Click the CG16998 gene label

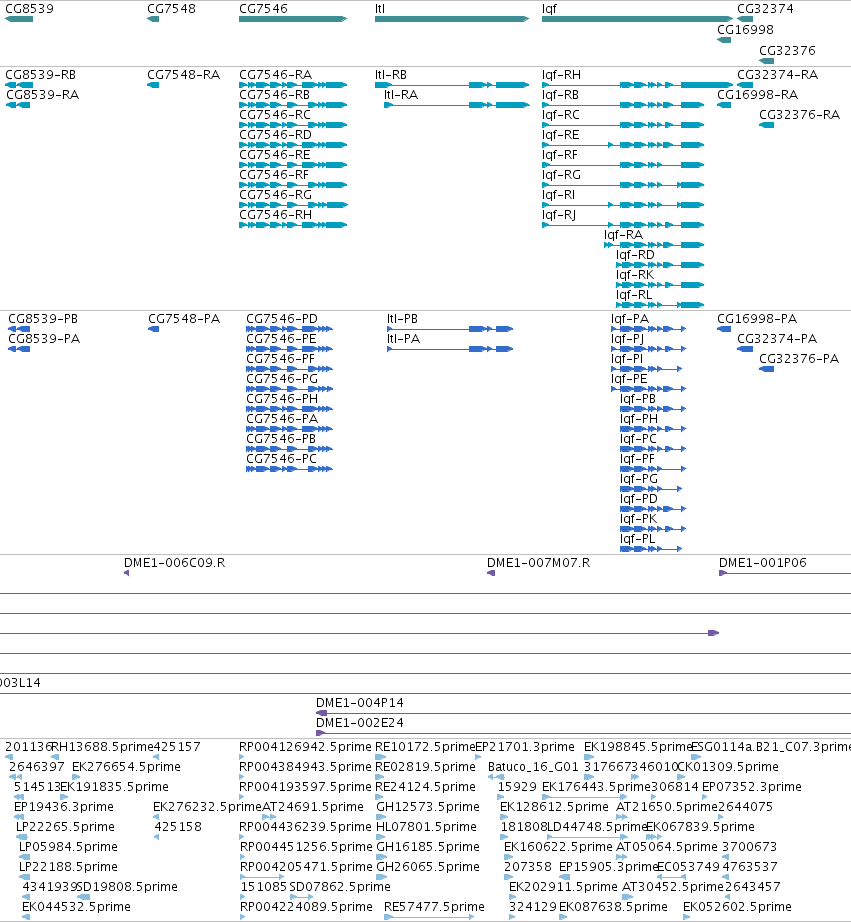(x=745, y=29)
